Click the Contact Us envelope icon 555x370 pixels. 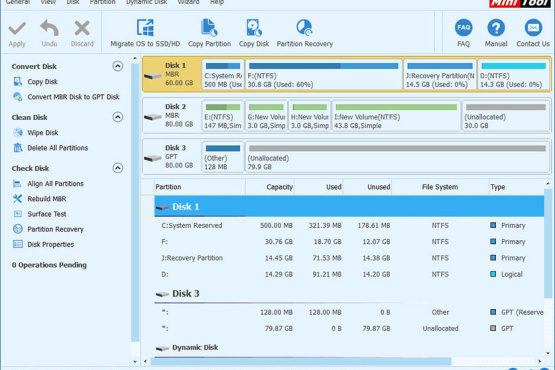click(533, 28)
